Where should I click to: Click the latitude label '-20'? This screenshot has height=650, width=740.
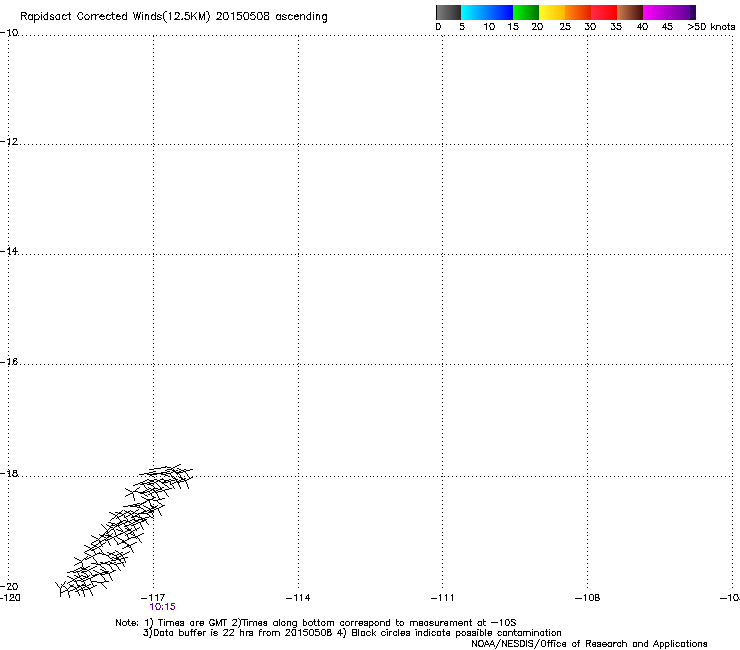tap(9, 586)
